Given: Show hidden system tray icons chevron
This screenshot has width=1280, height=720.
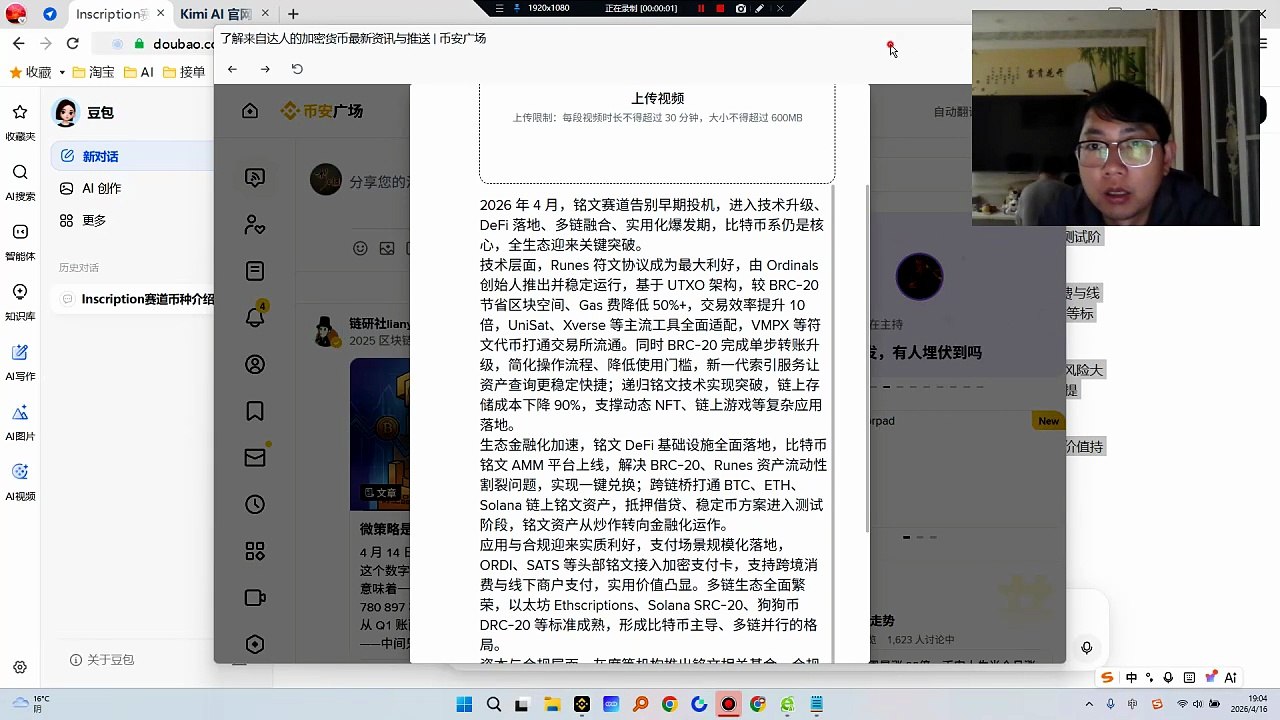Looking at the screenshot, I should 1089,704.
